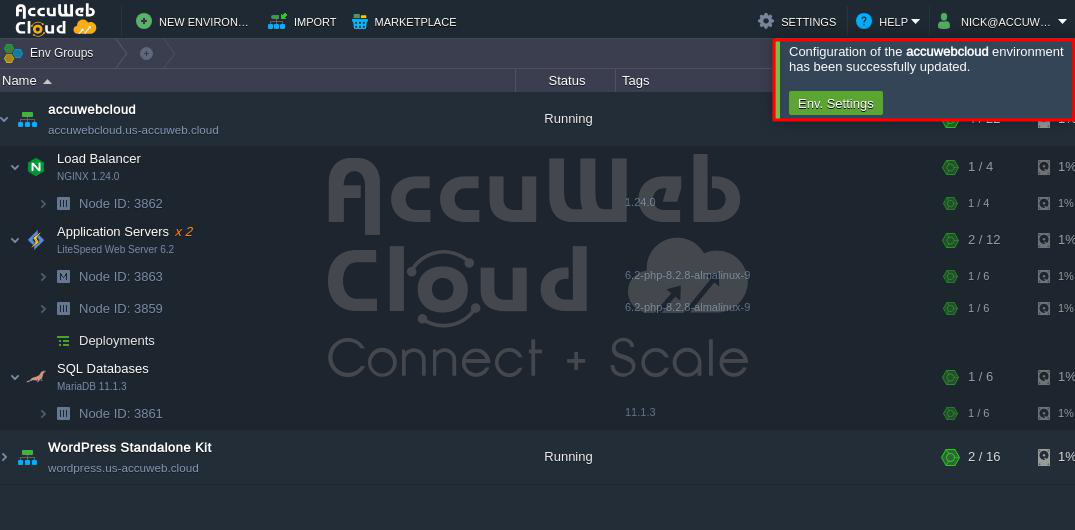Expand Node ID: 3863 details

point(43,277)
